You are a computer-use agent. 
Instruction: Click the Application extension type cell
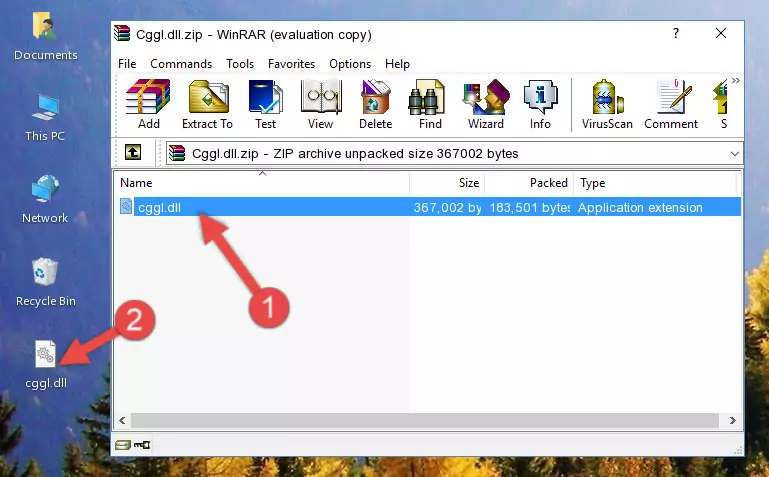coord(640,207)
